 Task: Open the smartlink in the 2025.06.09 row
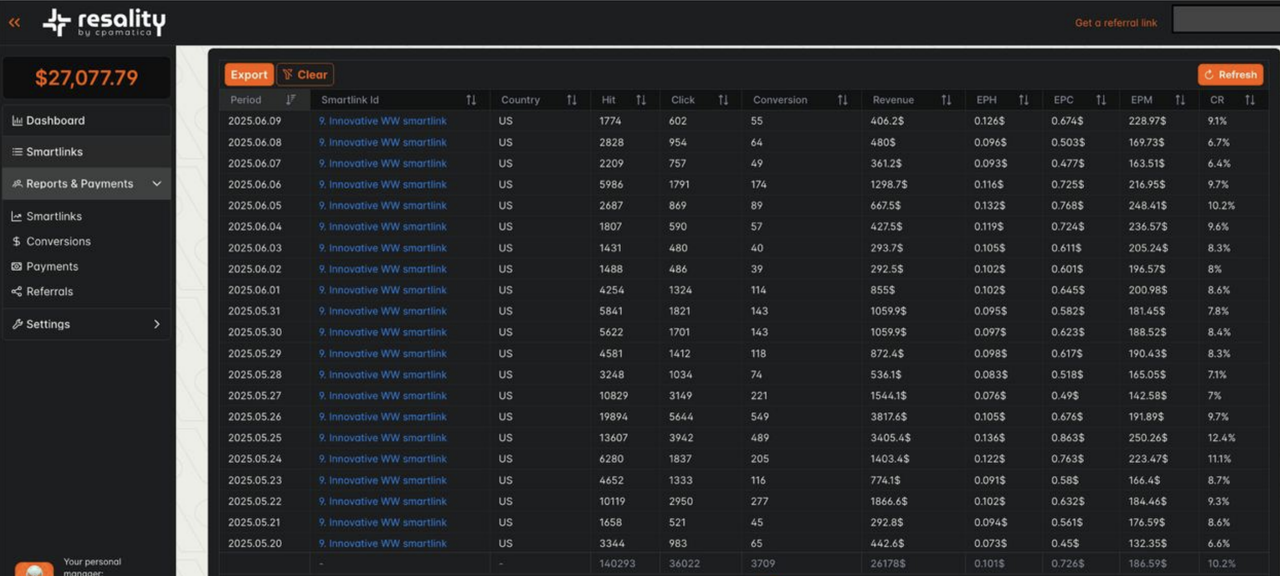(383, 121)
